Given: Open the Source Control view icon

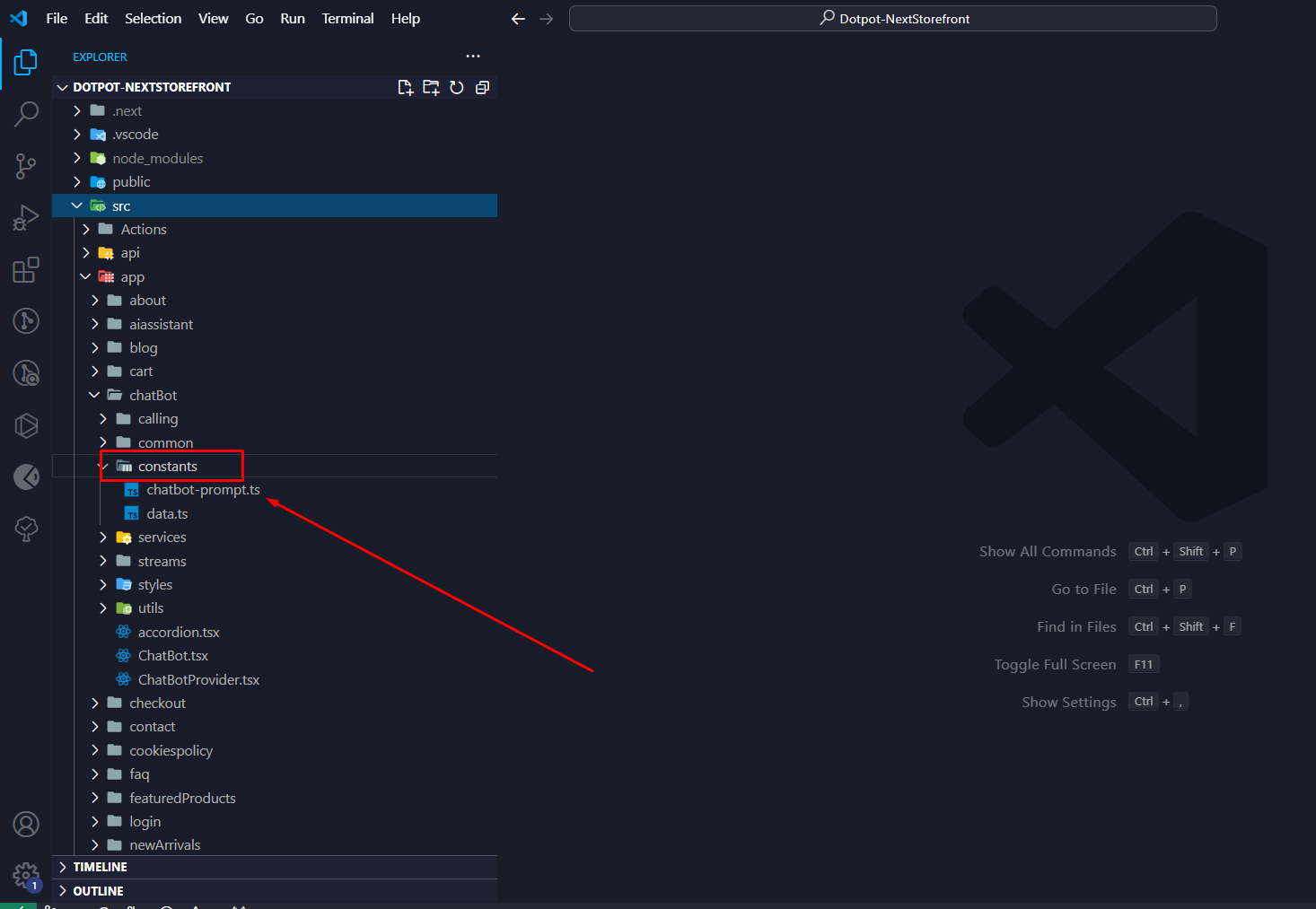Looking at the screenshot, I should tap(26, 166).
